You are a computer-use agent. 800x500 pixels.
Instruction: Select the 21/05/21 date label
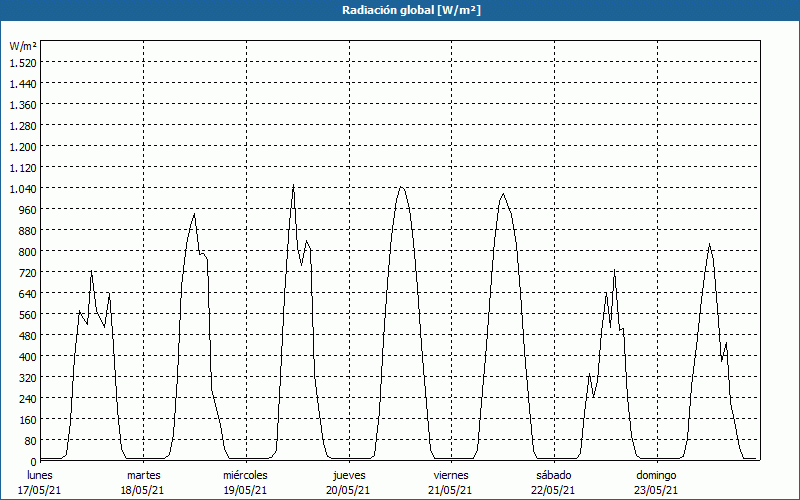[451, 490]
